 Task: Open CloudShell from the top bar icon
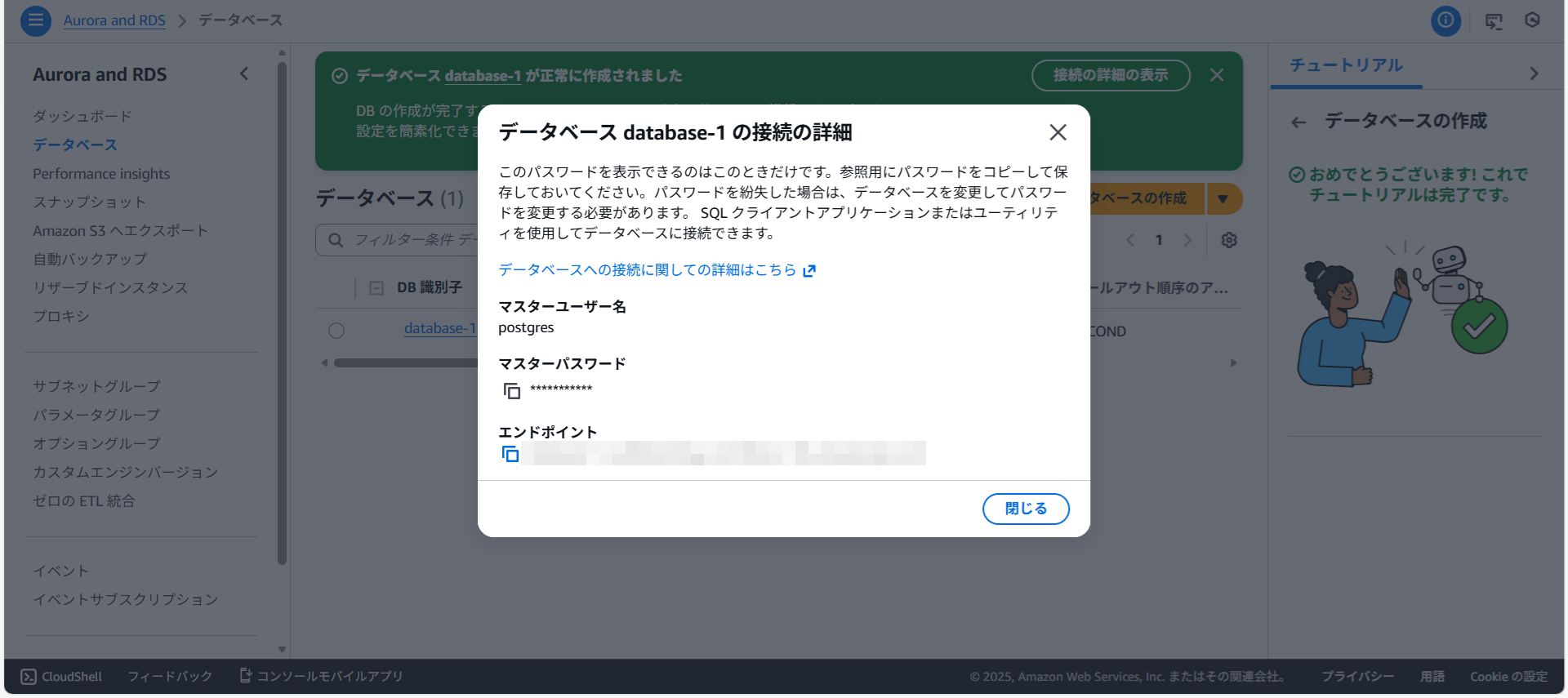(x=1493, y=21)
